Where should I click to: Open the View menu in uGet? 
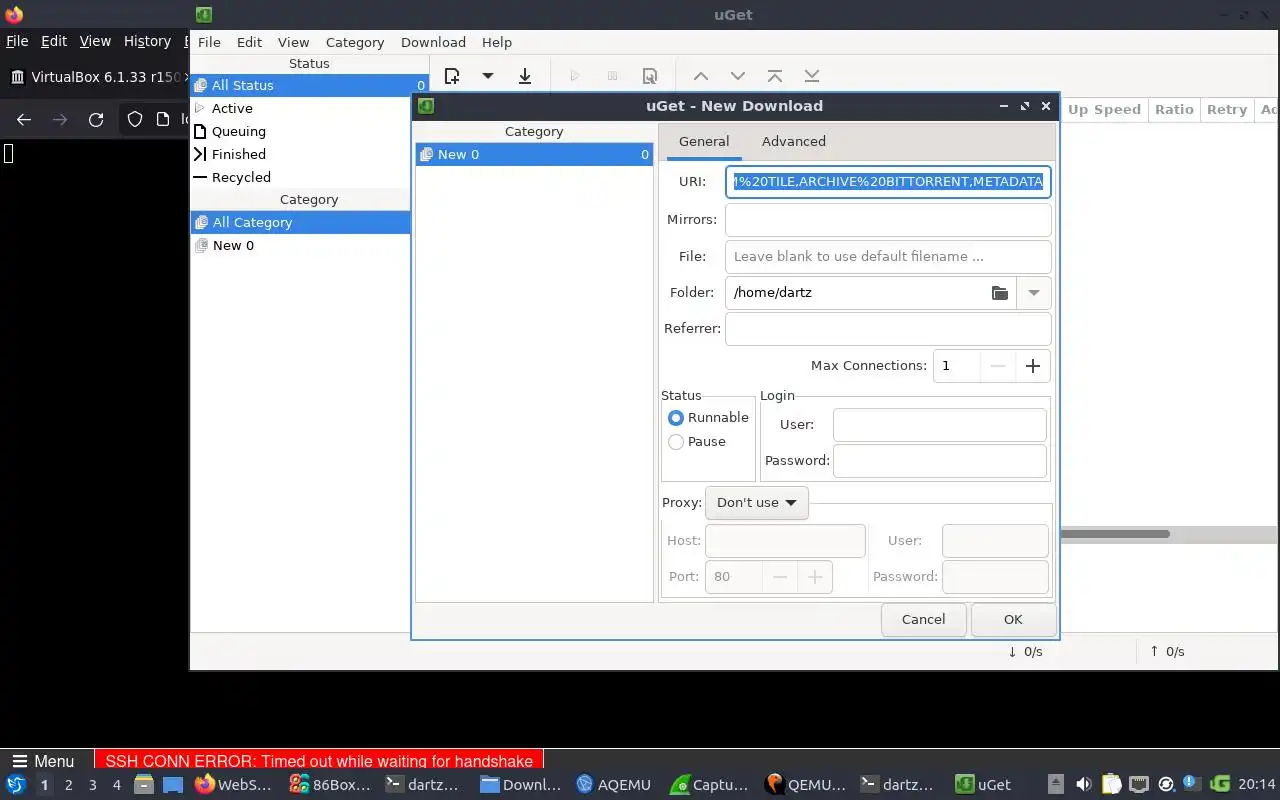pos(293,42)
